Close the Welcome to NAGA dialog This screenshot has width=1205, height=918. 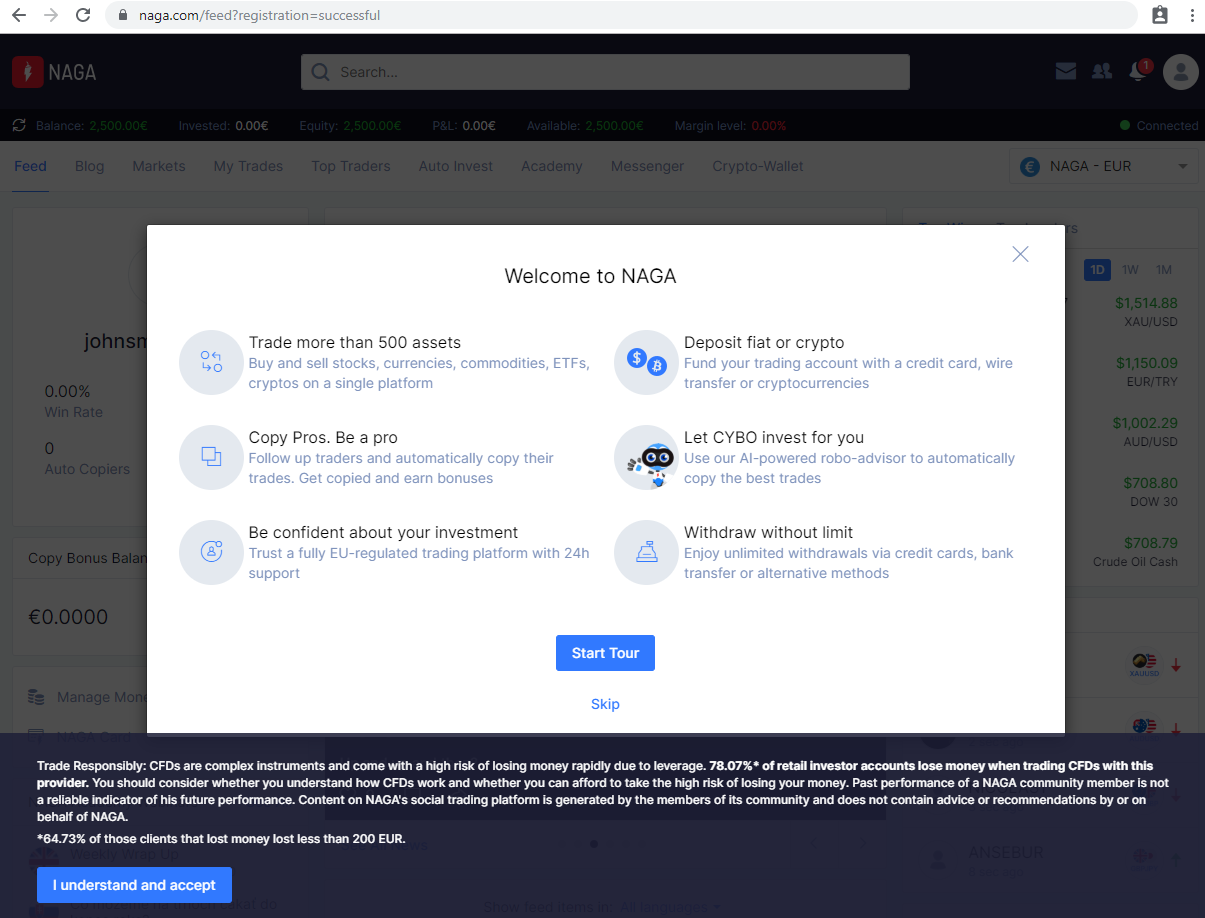click(x=1020, y=254)
